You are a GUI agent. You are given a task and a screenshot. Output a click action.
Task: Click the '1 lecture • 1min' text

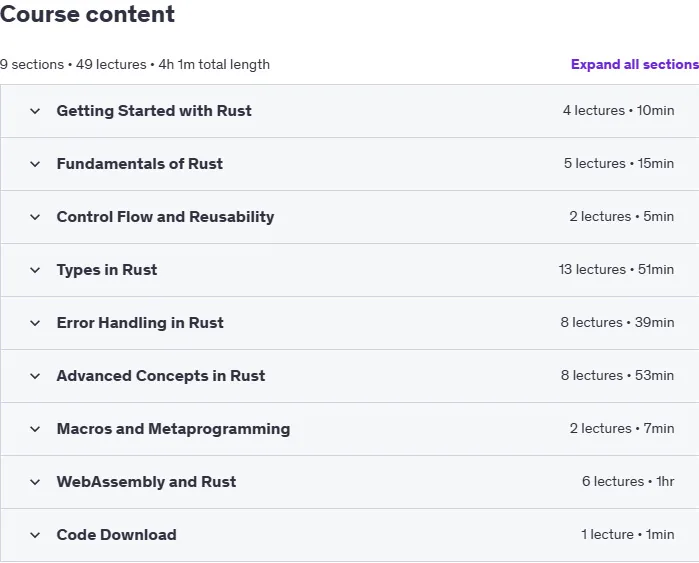(x=628, y=534)
